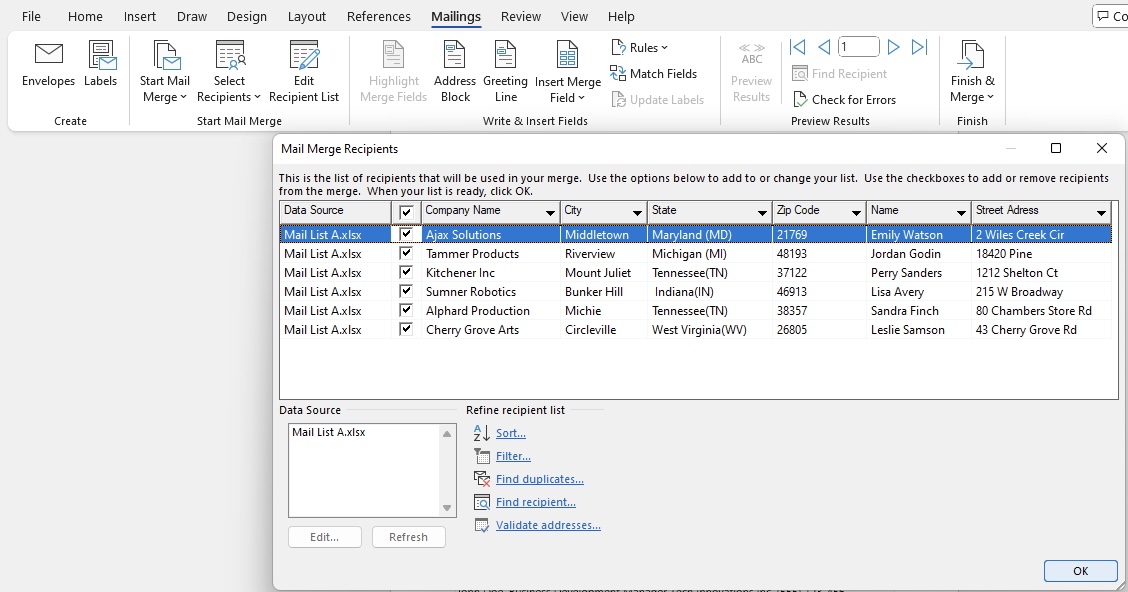Expand the City column dropdown
Screen dimensions: 1128x592
(x=637, y=213)
